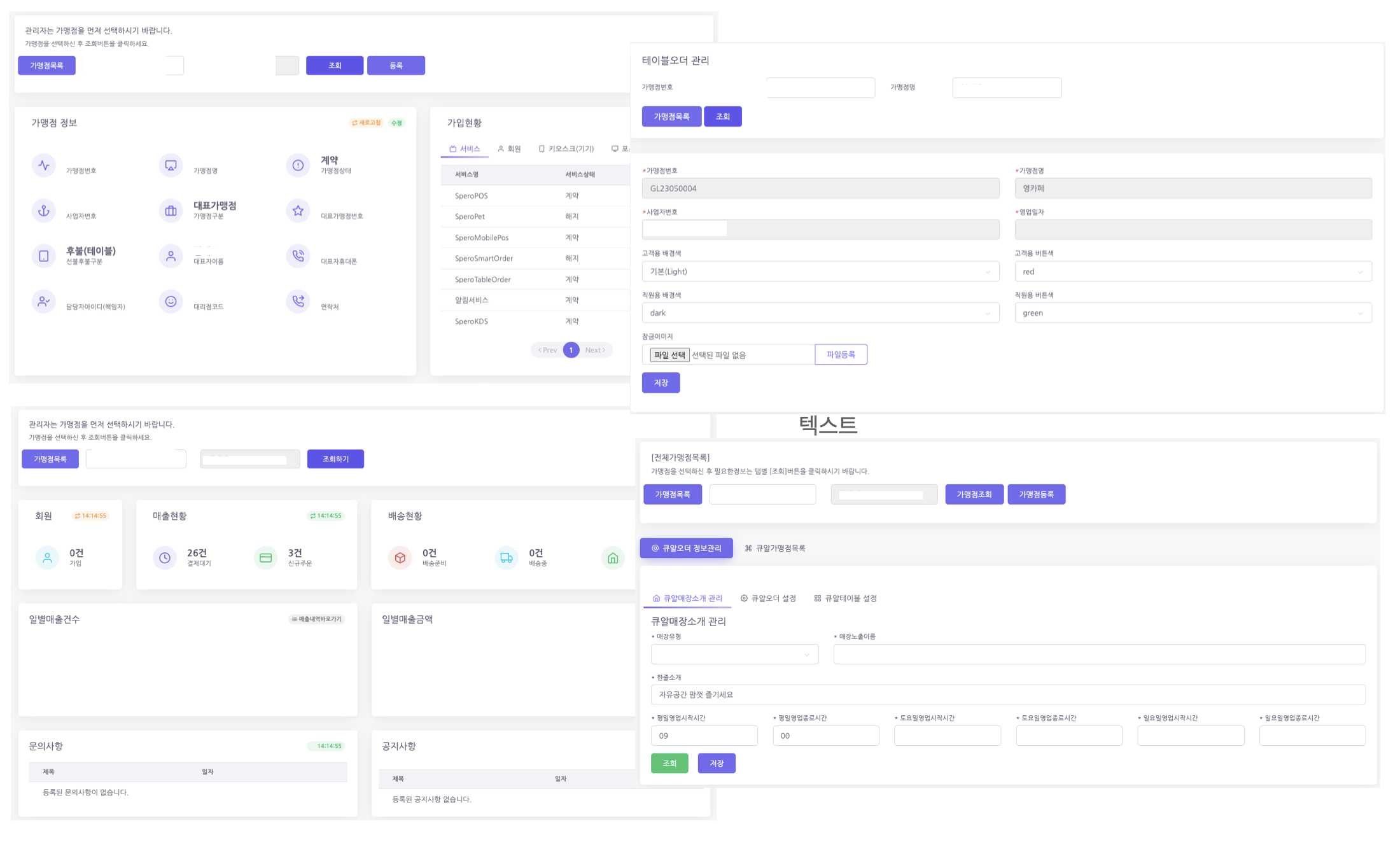Click the info circle icon beside 계약
The width and height of the screenshot is (1400, 854).
pos(298,165)
